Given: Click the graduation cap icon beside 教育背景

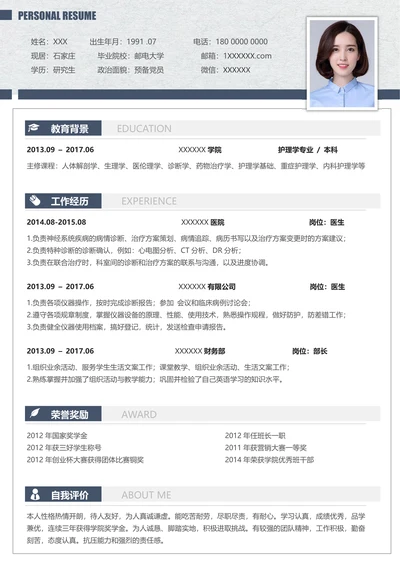Looking at the screenshot, I should click(34, 128).
